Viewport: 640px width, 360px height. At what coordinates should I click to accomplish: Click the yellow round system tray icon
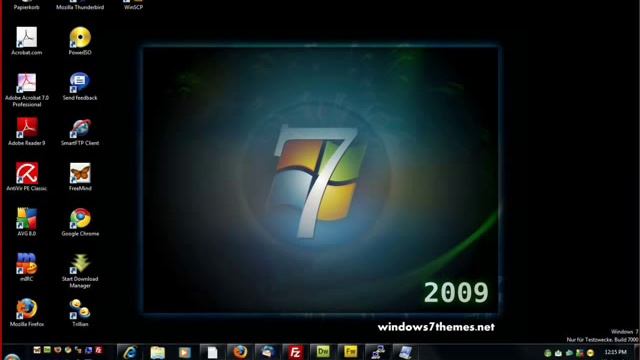(x=590, y=353)
